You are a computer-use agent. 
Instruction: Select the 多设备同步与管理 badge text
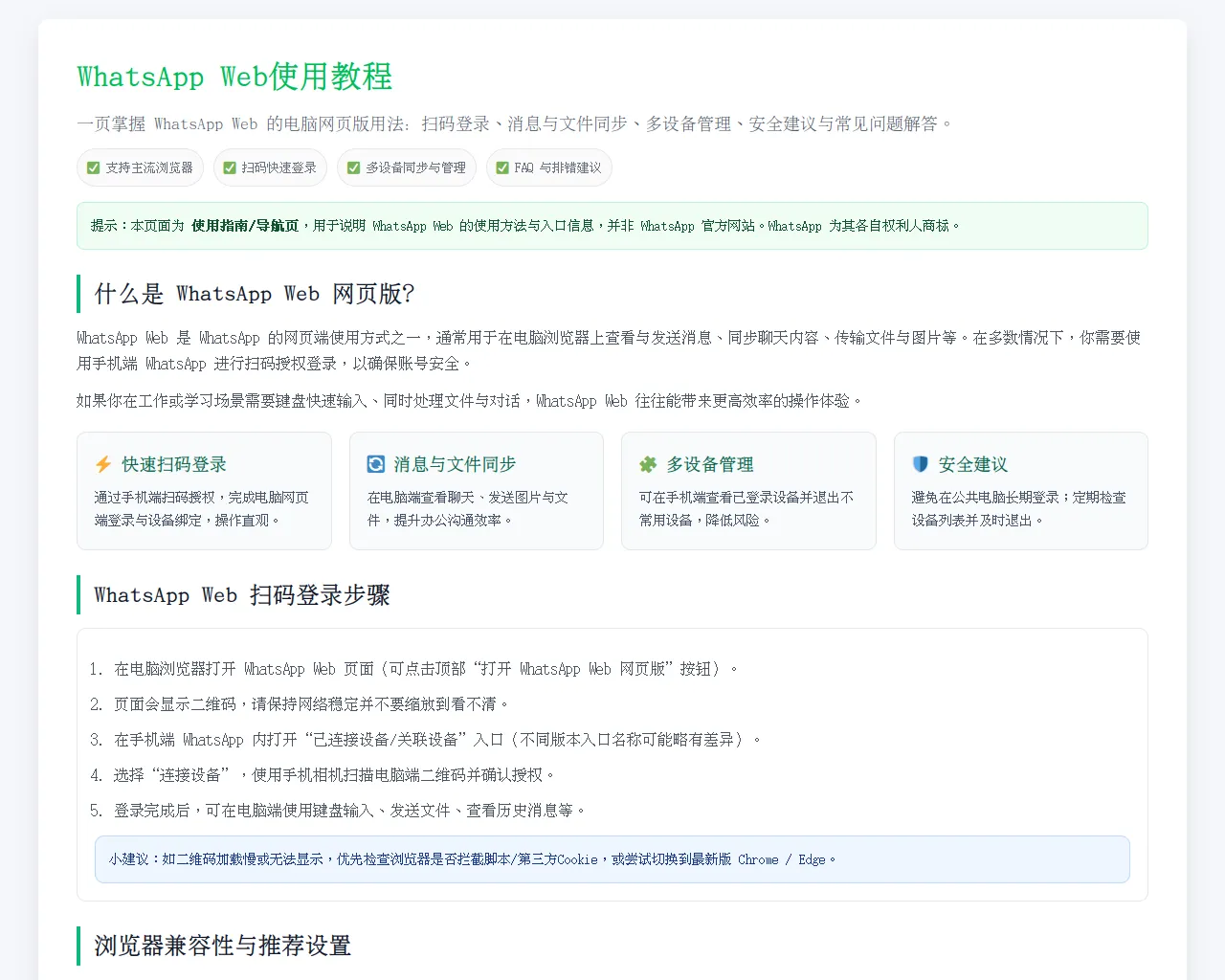[x=415, y=167]
